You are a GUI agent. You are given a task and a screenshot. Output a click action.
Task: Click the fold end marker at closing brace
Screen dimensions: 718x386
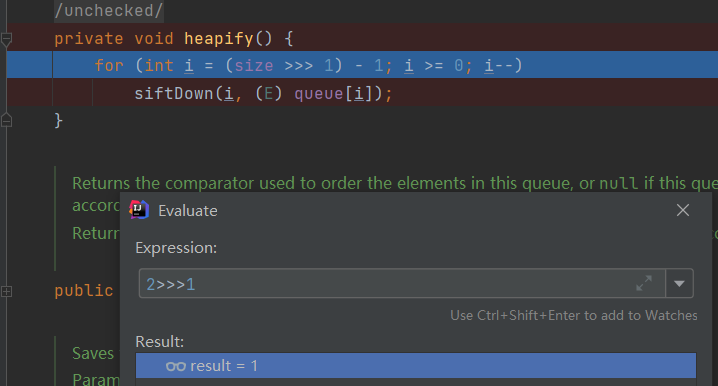point(6,120)
